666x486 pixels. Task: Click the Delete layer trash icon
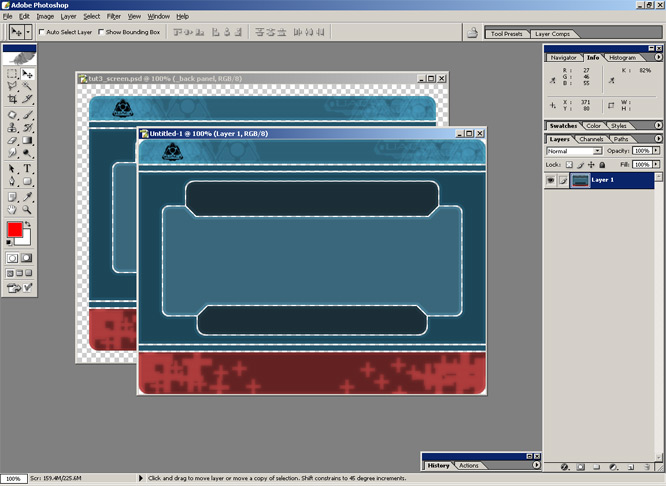click(x=647, y=467)
